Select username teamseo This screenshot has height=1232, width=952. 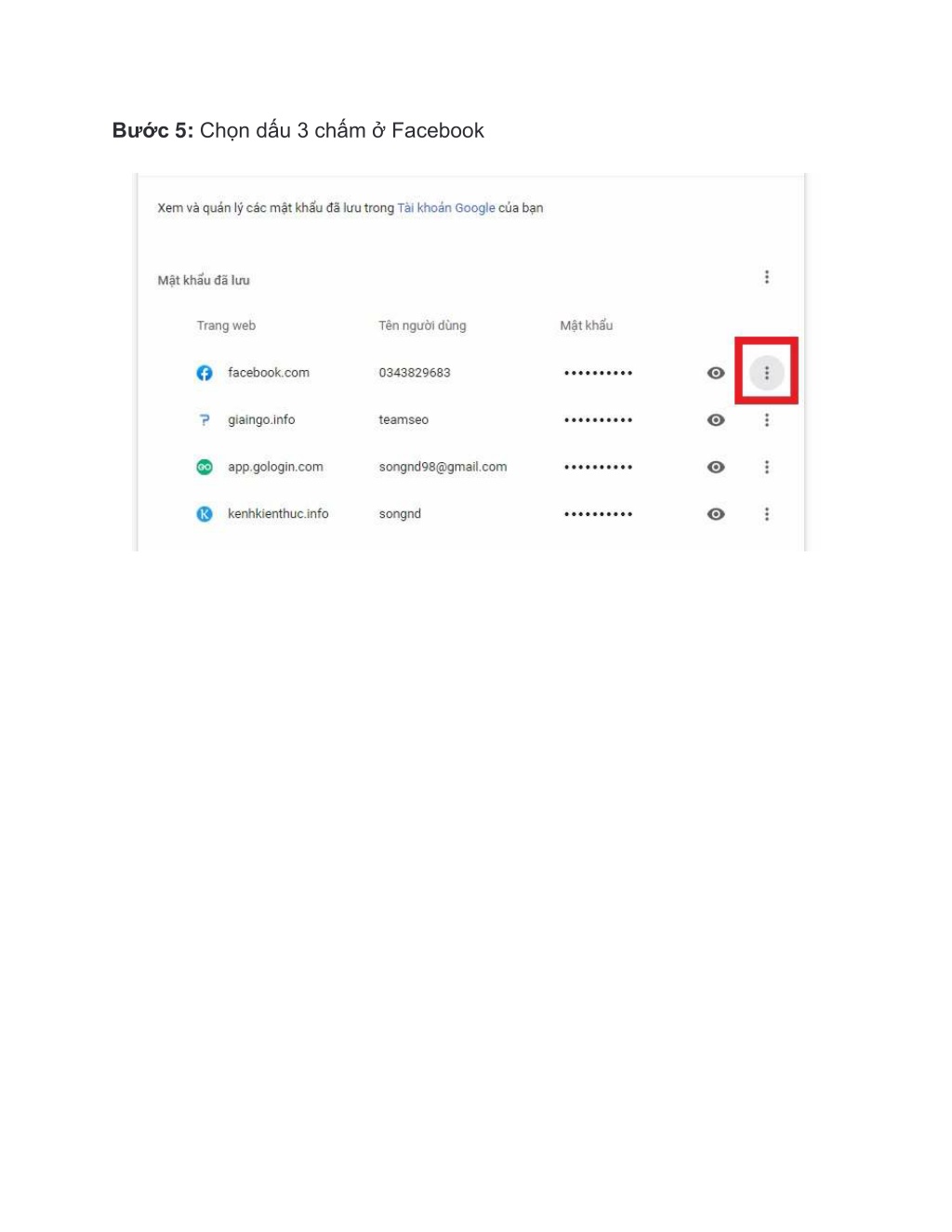(403, 420)
